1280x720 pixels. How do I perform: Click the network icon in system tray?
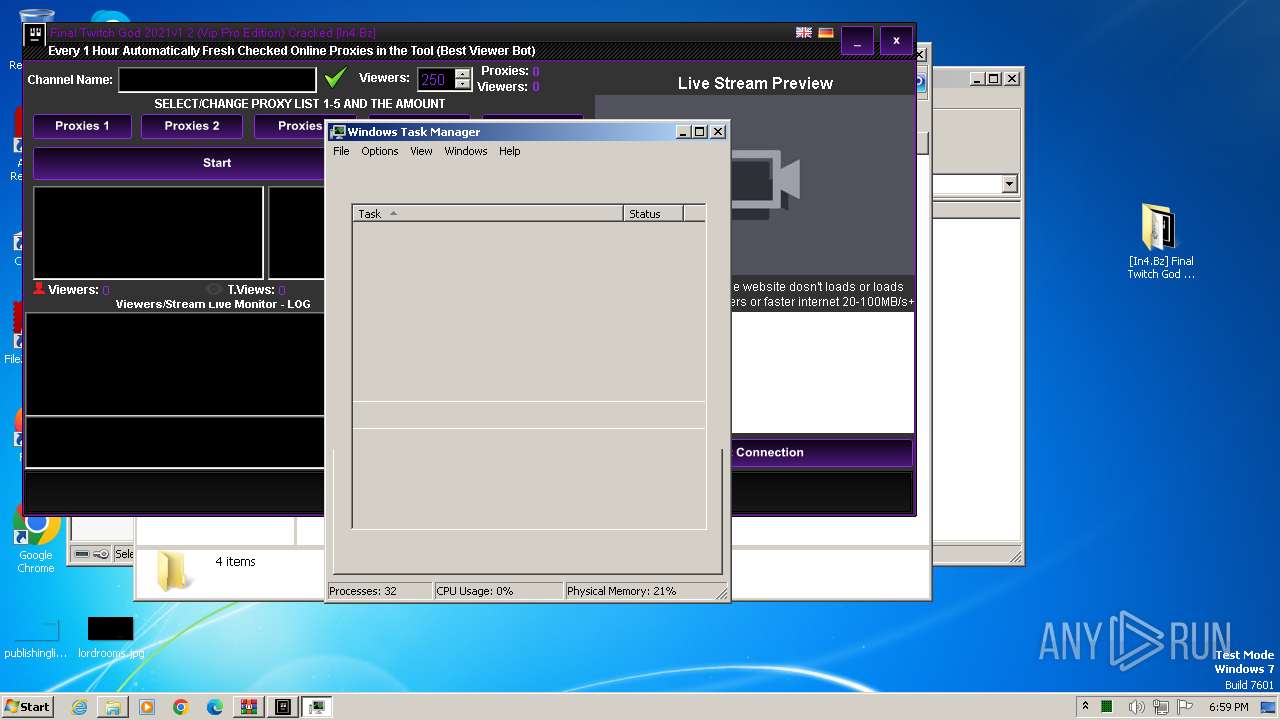pyautogui.click(x=1160, y=707)
